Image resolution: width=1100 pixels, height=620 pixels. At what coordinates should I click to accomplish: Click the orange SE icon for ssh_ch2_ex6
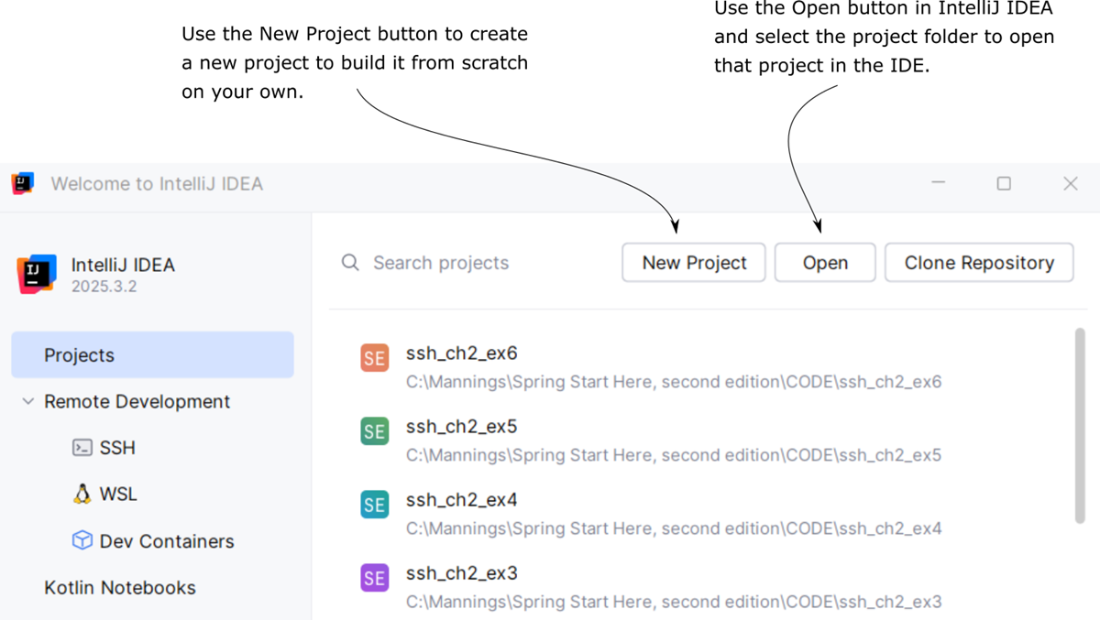pyautogui.click(x=375, y=358)
